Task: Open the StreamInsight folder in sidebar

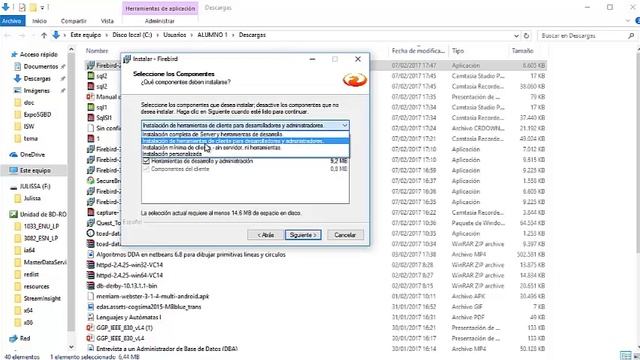Action: pos(42,298)
